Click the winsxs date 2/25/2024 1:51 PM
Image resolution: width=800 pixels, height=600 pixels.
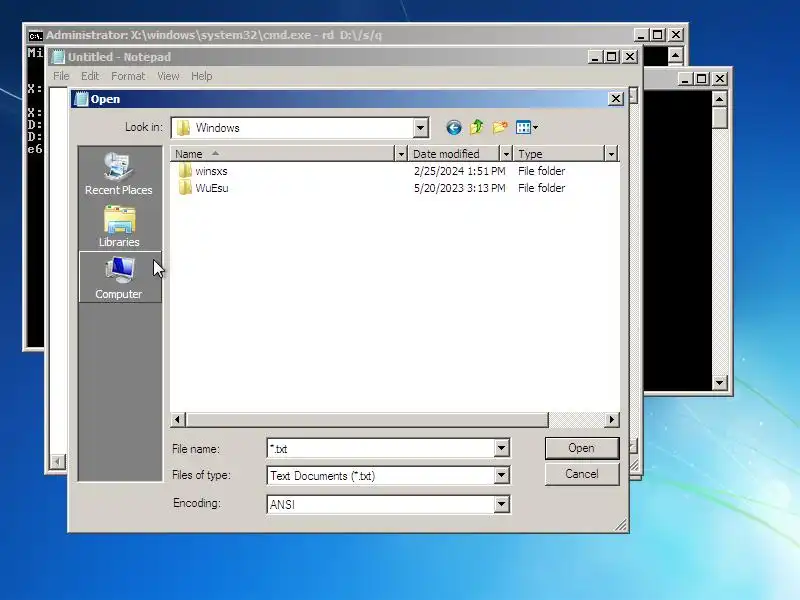coord(459,171)
